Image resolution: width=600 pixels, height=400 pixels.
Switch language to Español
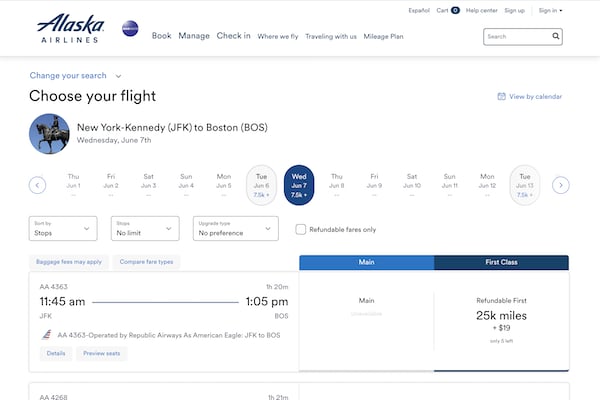point(419,10)
